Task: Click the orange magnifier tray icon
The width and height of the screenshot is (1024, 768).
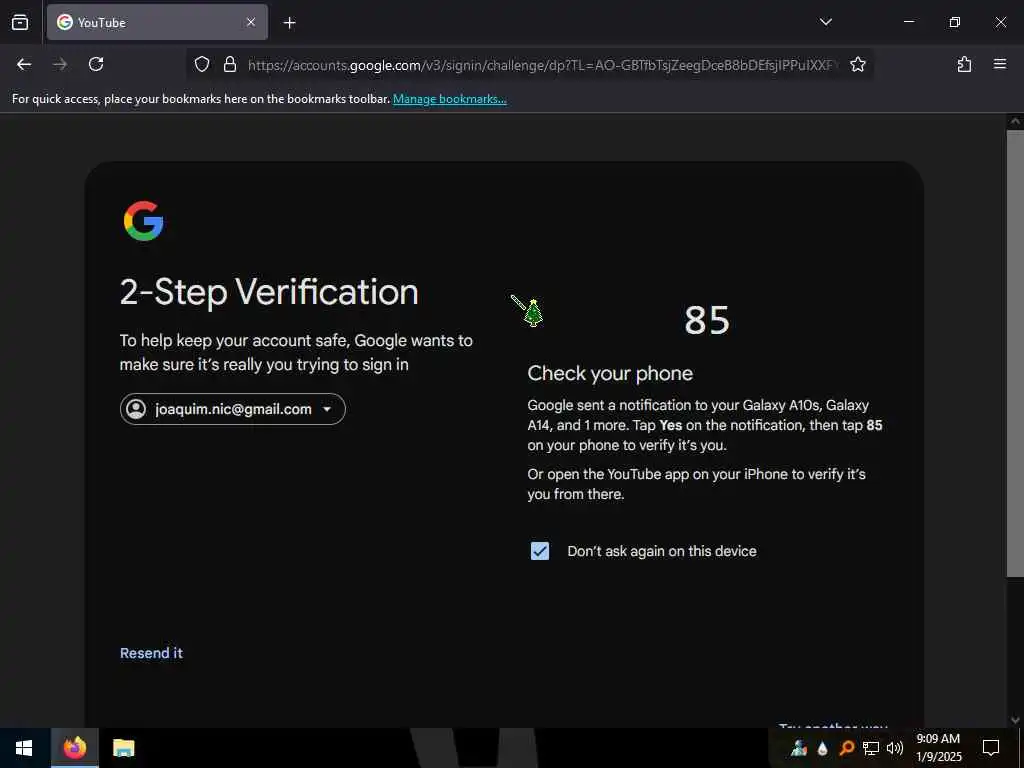Action: point(846,748)
